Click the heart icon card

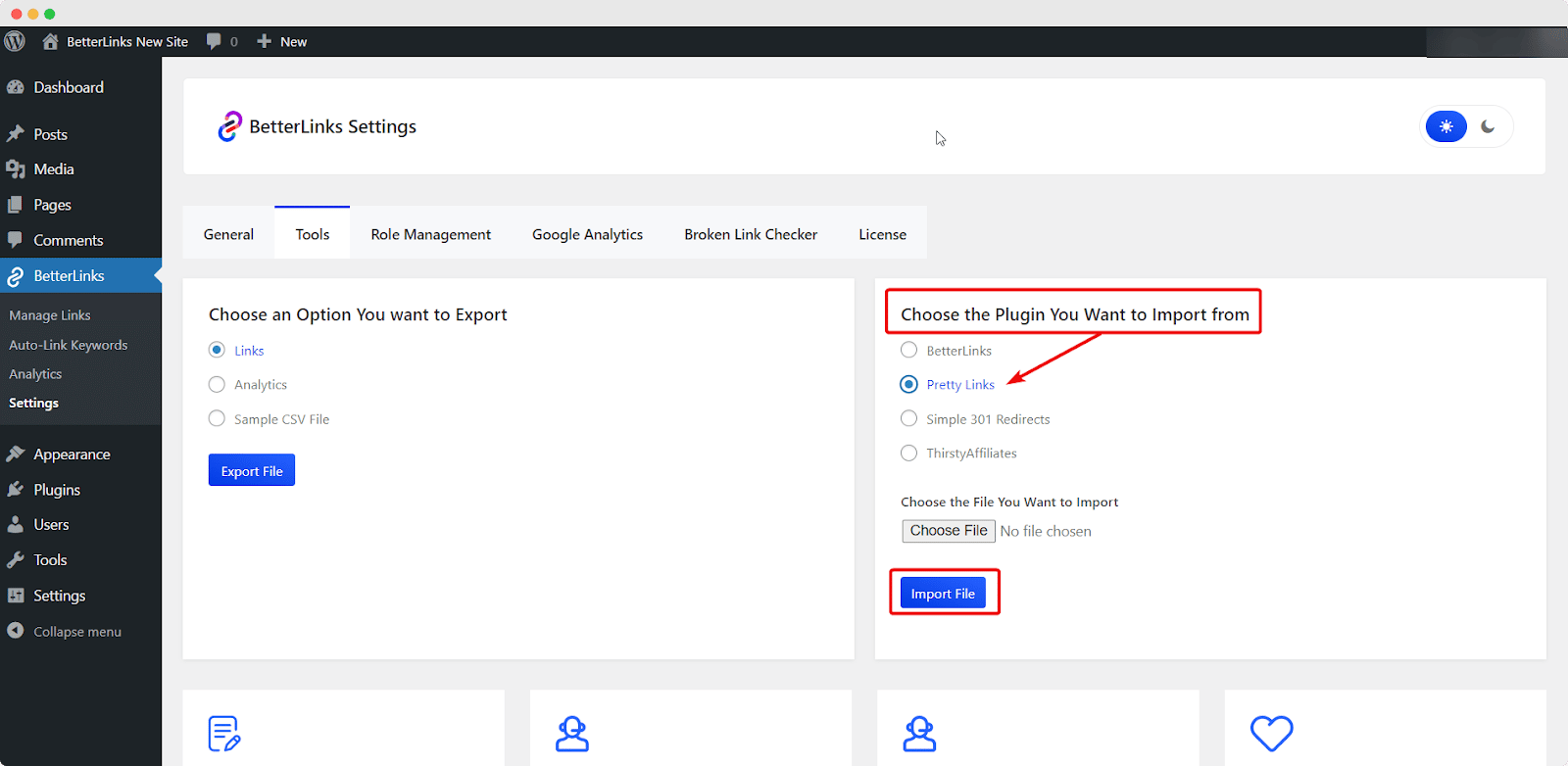coord(1272,734)
